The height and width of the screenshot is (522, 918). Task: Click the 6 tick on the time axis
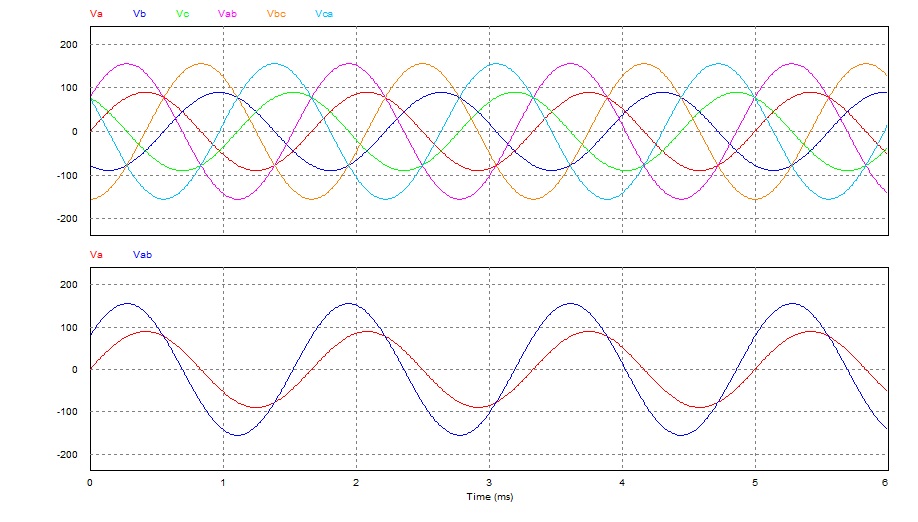[885, 483]
